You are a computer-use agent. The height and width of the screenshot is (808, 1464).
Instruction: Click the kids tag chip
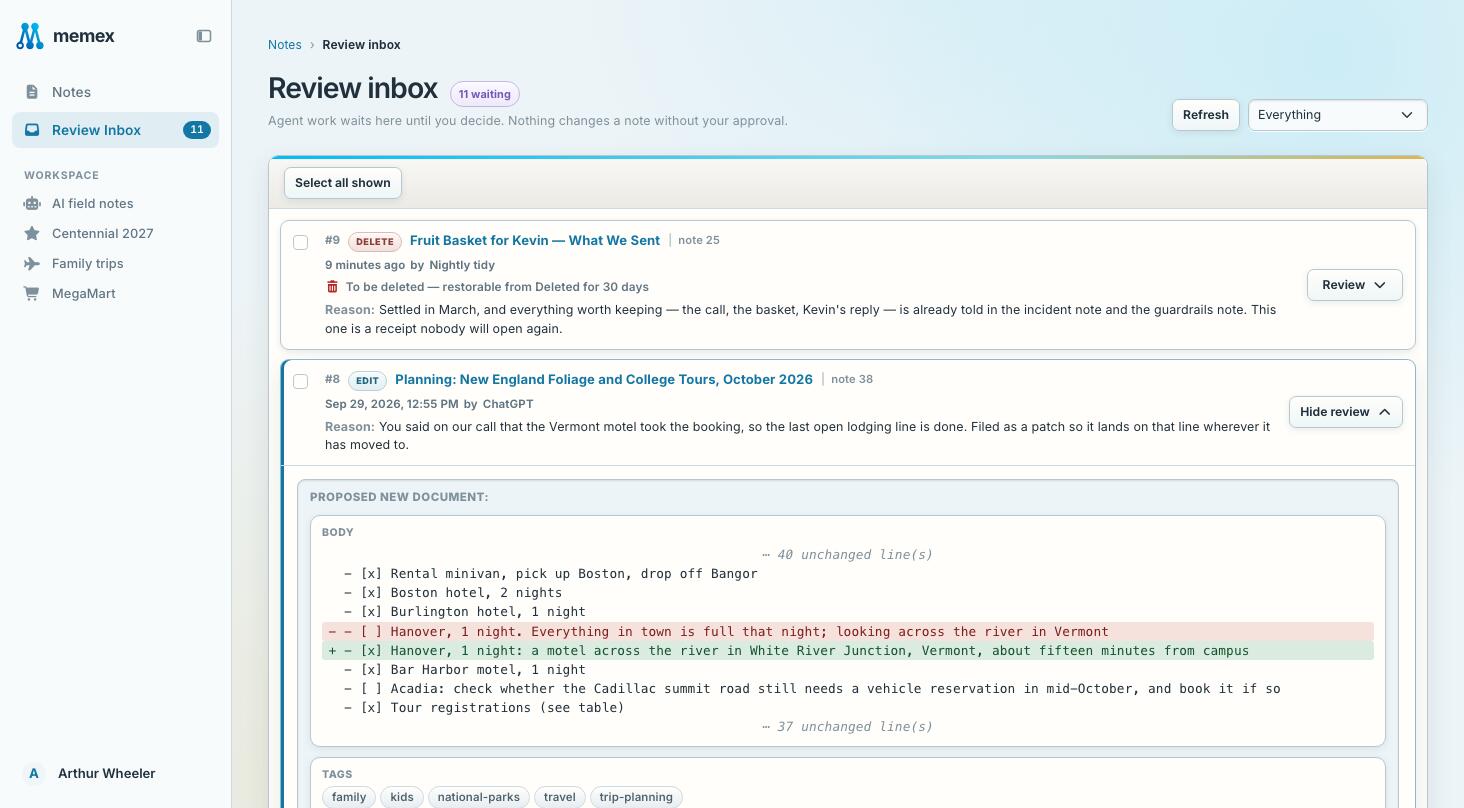coord(402,797)
